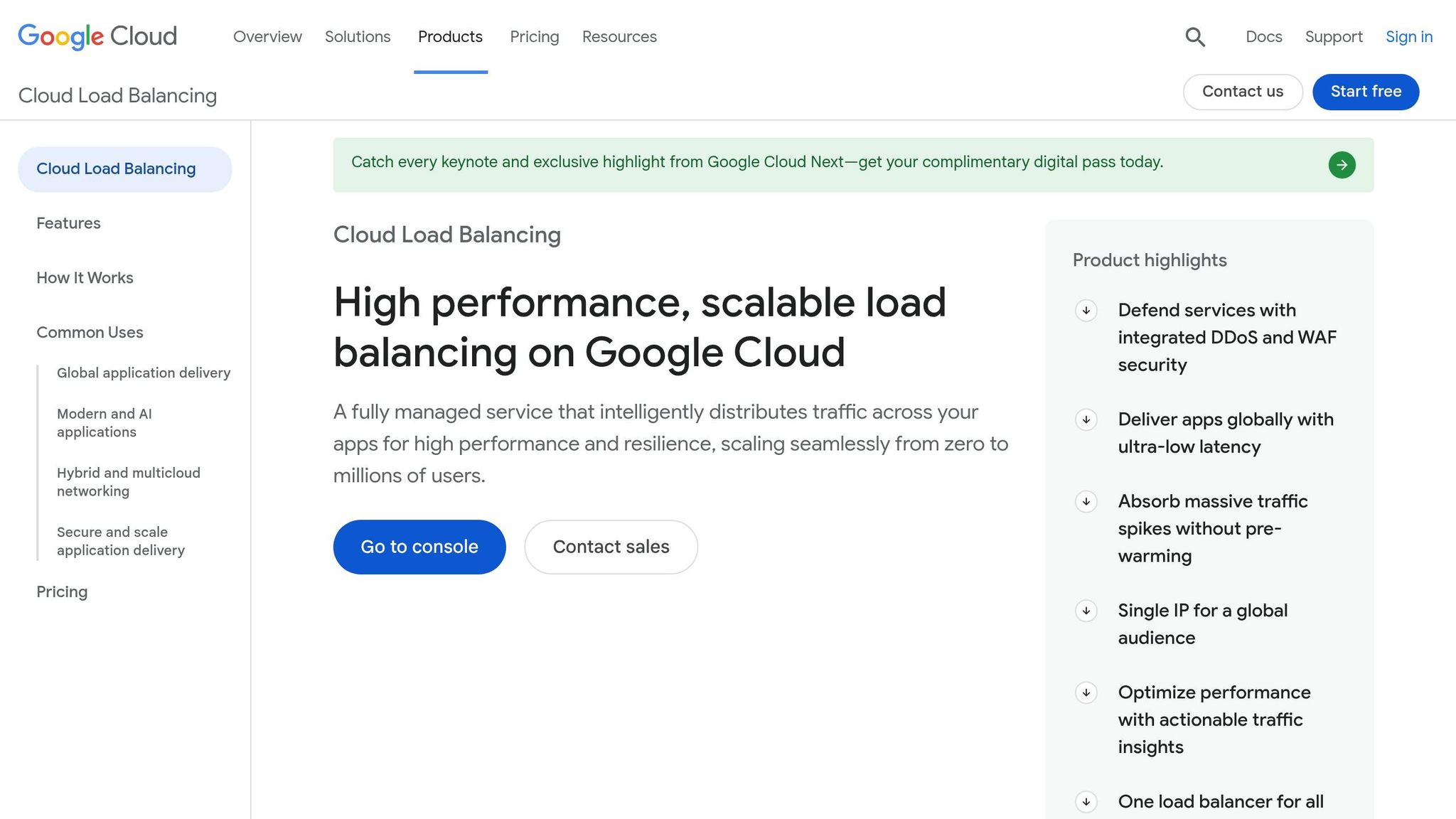Screen dimensions: 1456x819
Task: Open the Solutions menu
Action: click(x=358, y=36)
